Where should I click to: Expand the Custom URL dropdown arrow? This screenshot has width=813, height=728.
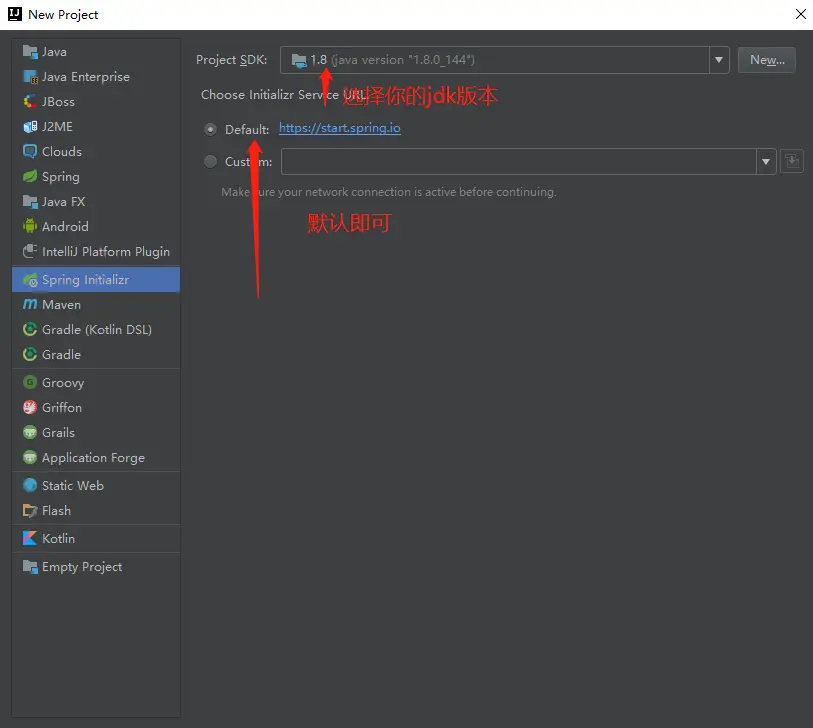tap(765, 162)
